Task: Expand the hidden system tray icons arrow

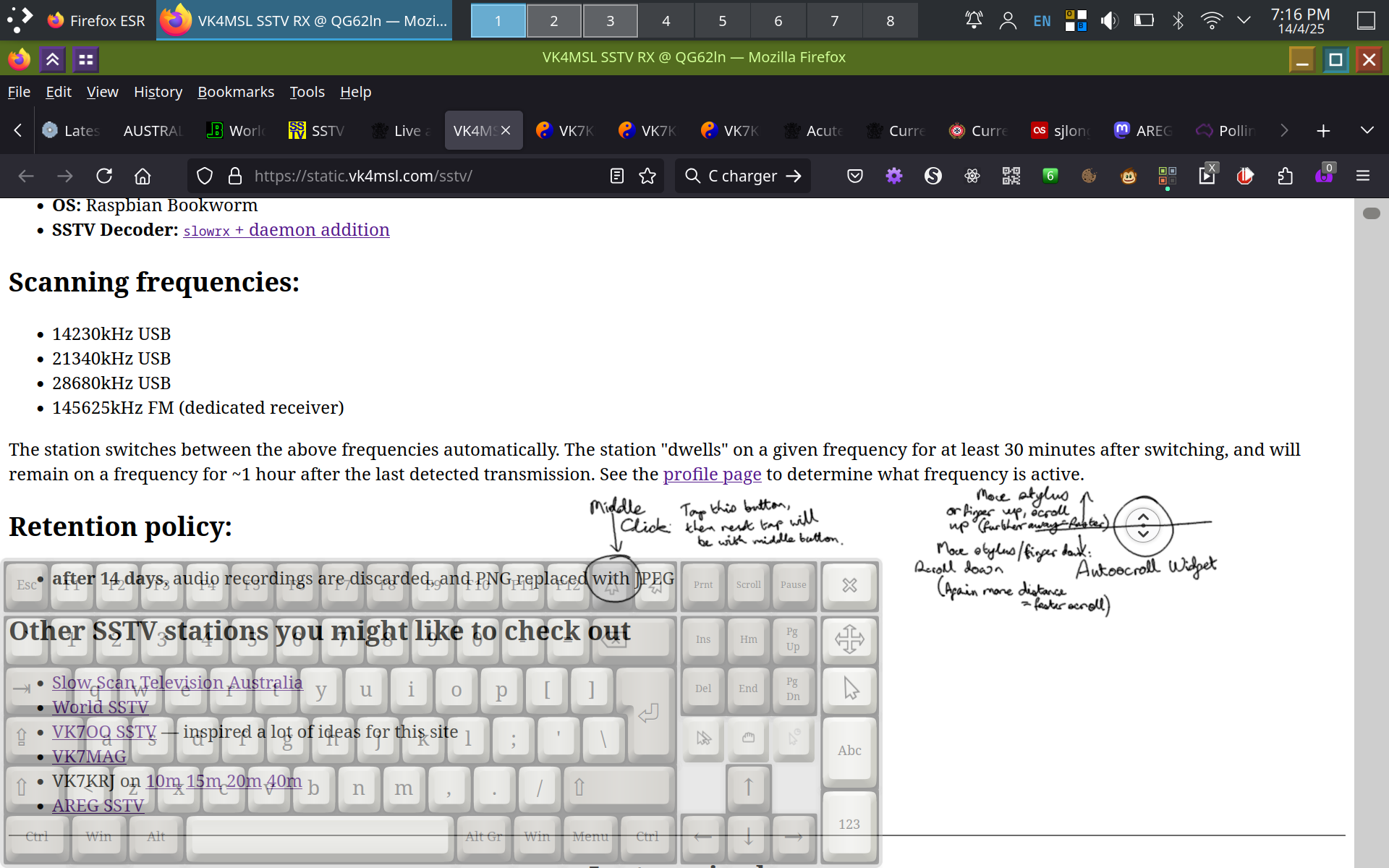Action: [1244, 20]
